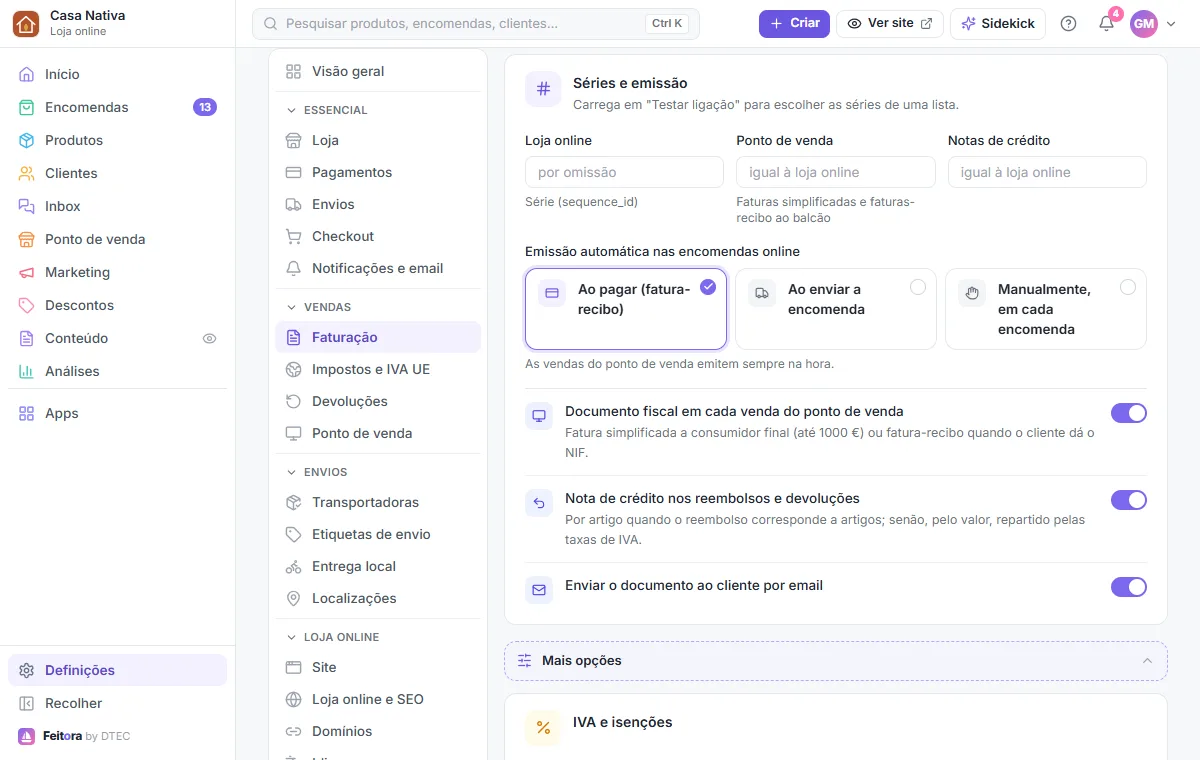Viewport: 1200px width, 760px height.
Task: Click the Criar button
Action: tap(794, 23)
